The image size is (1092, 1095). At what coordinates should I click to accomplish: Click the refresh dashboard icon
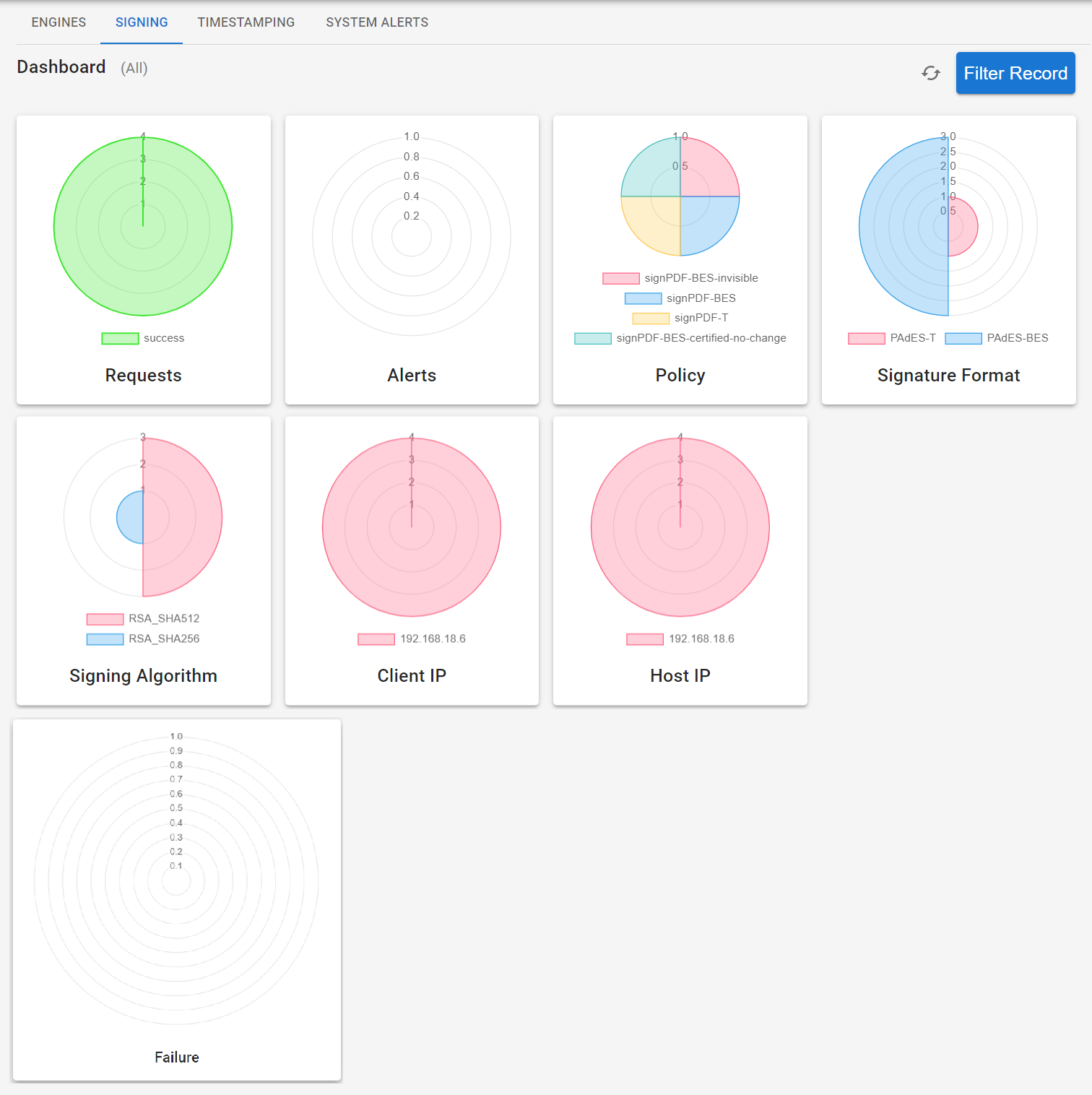(x=931, y=73)
